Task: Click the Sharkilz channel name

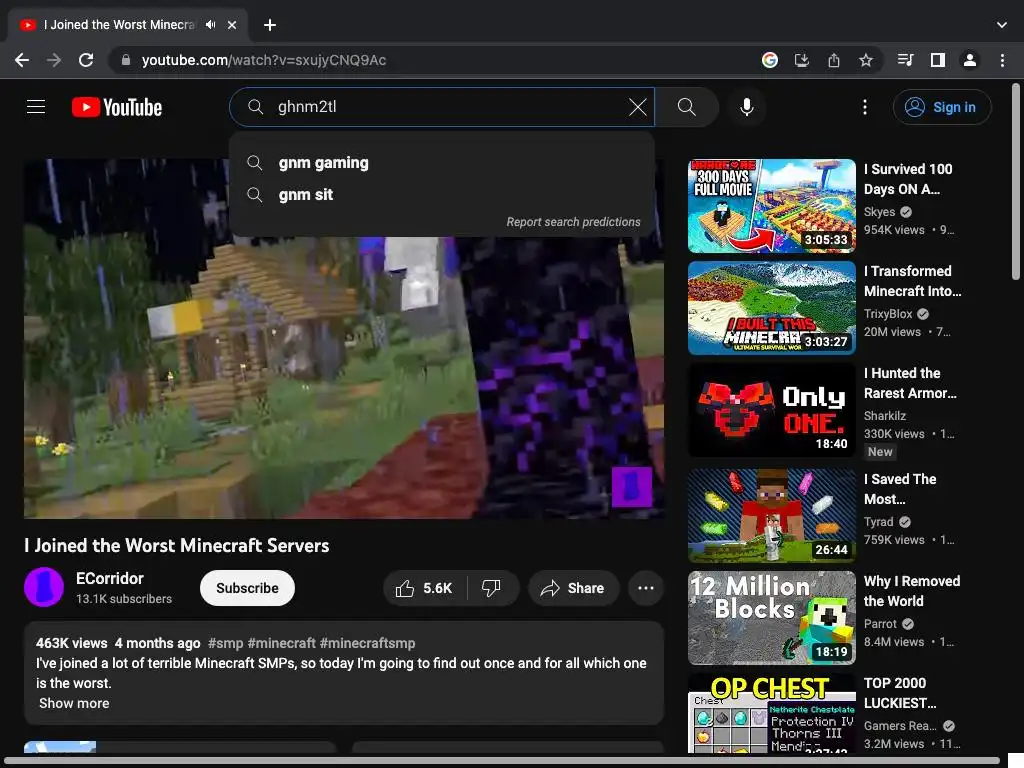Action: coord(885,416)
